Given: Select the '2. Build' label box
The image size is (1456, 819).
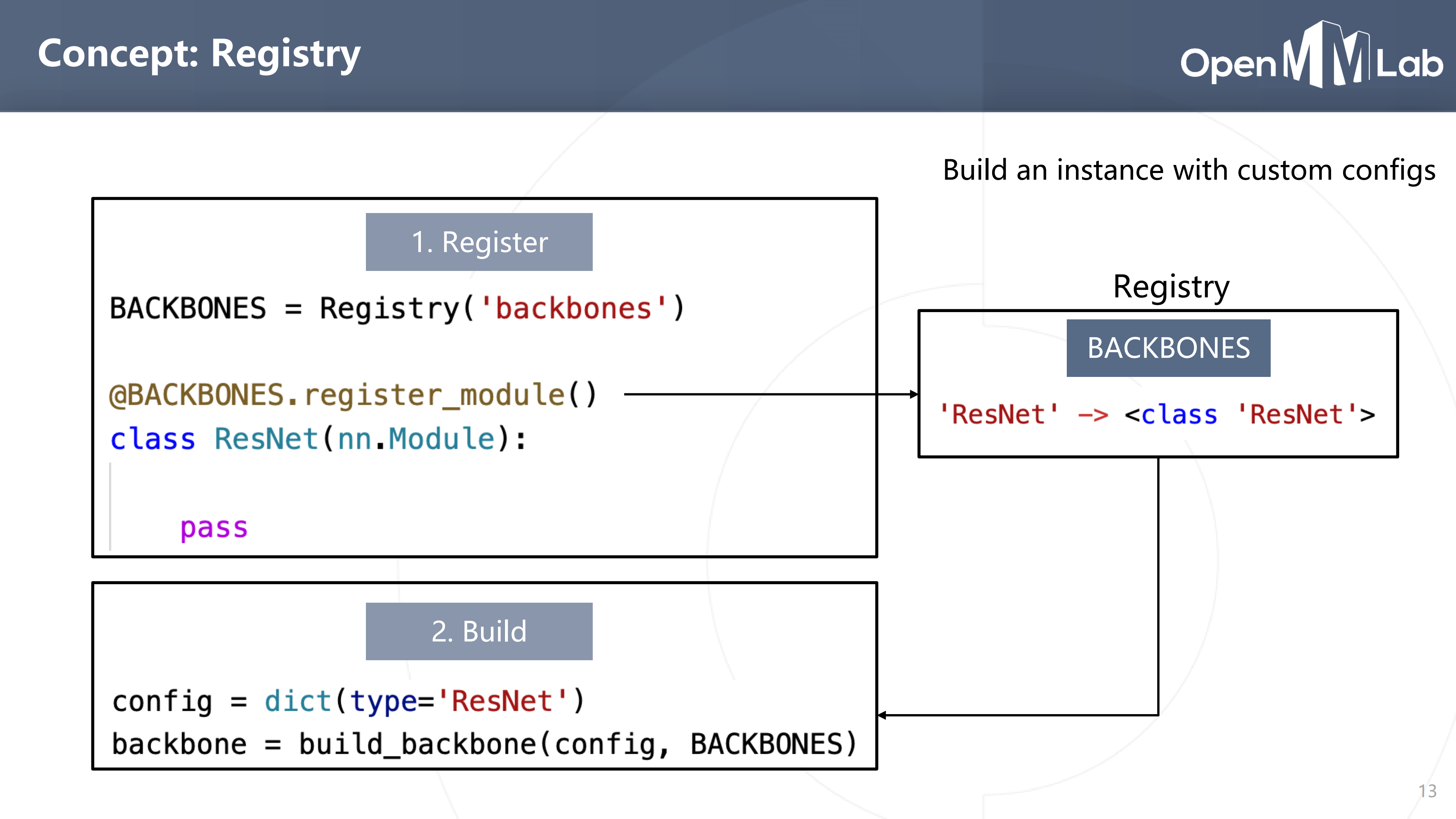Looking at the screenshot, I should 479,631.
